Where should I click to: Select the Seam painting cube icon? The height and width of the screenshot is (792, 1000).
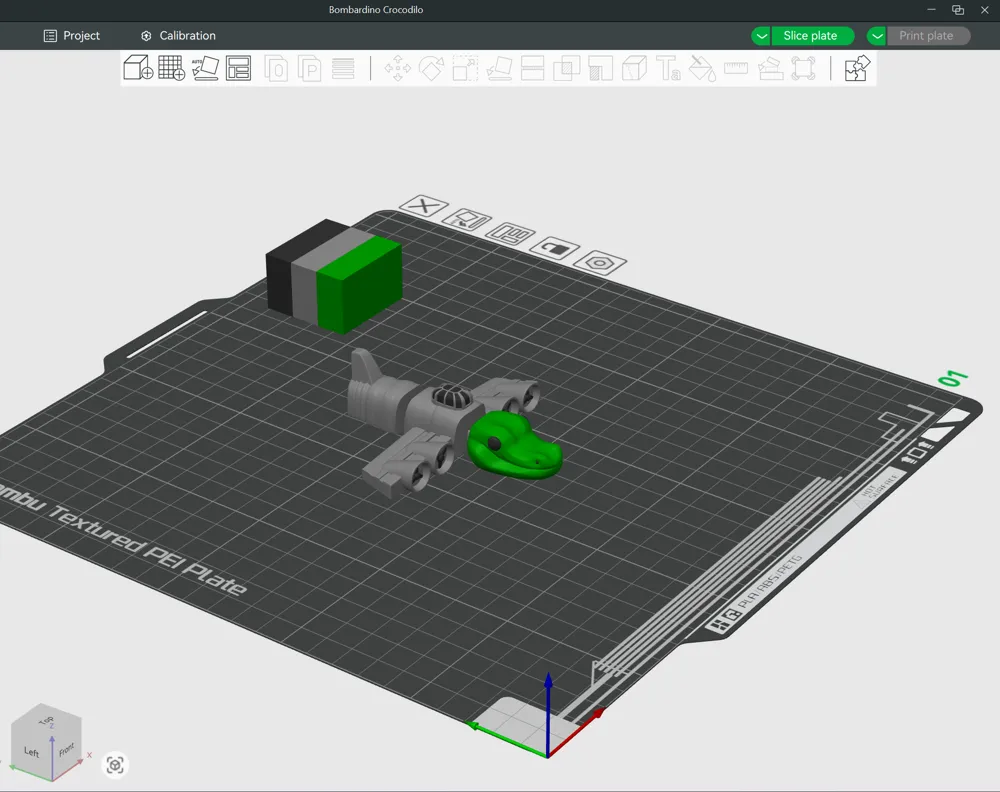[x=634, y=68]
